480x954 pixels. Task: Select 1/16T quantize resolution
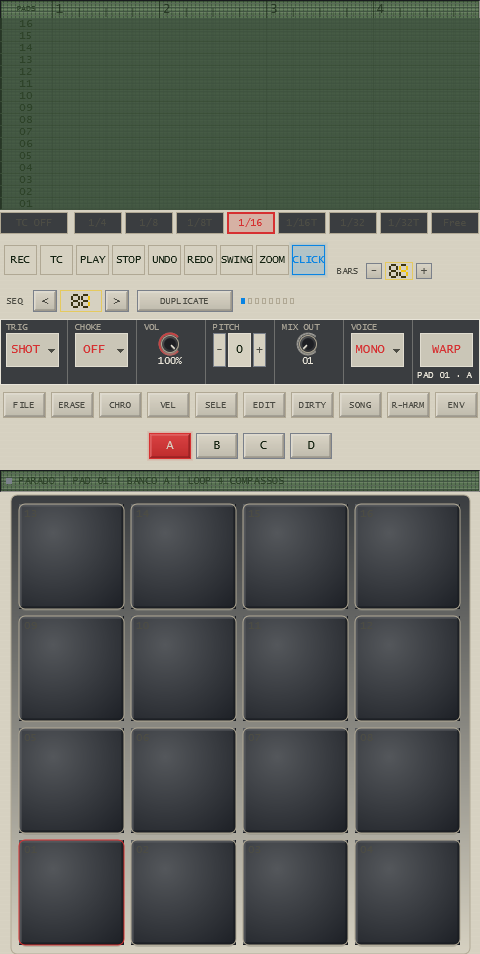[x=302, y=223]
